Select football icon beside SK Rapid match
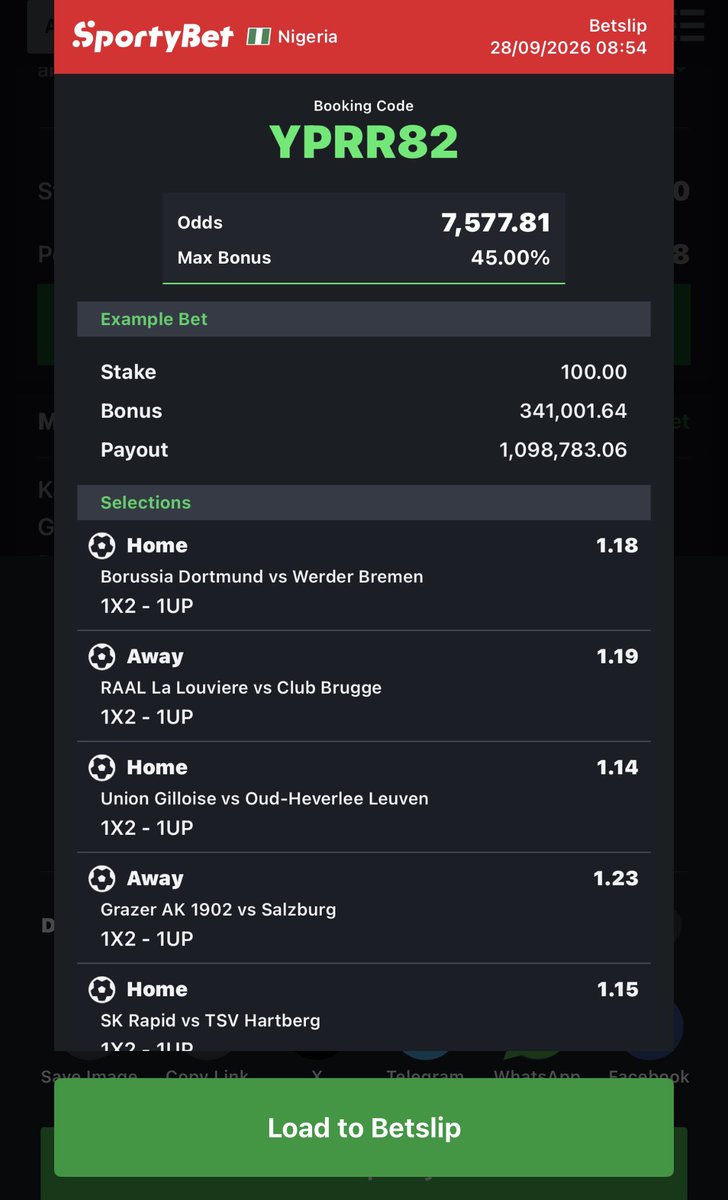The height and width of the screenshot is (1200, 728). tap(102, 989)
